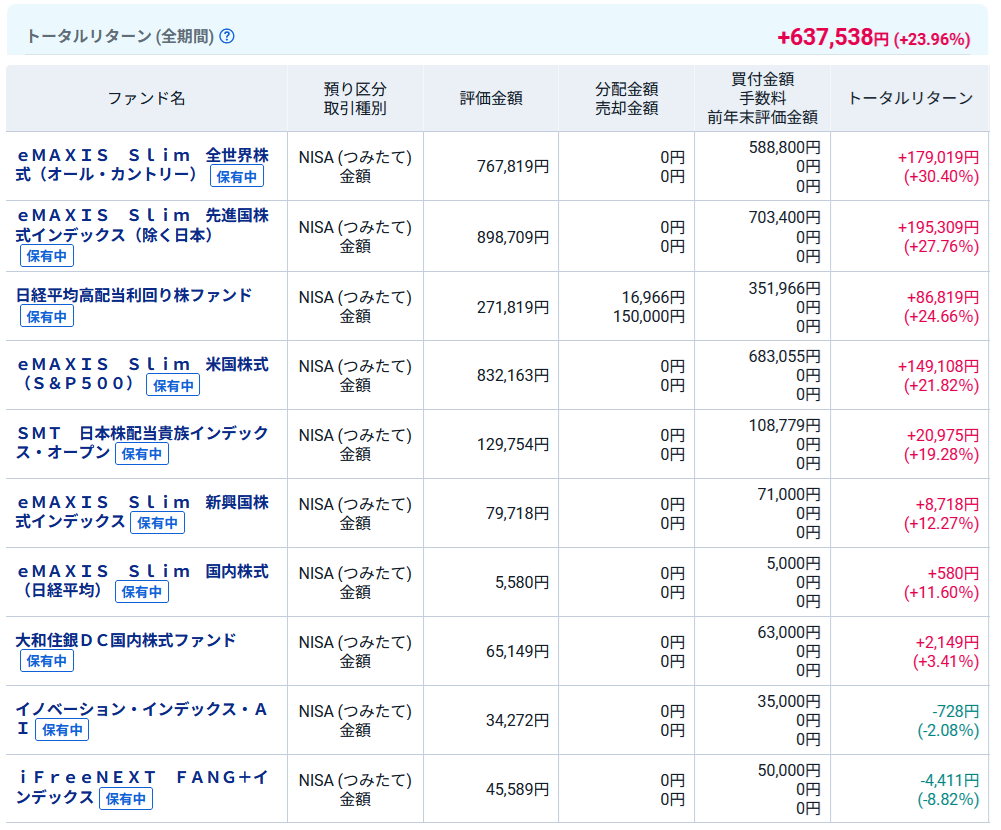Click the +195,309円 (+27.76%) return

pyautogui.click(x=938, y=237)
